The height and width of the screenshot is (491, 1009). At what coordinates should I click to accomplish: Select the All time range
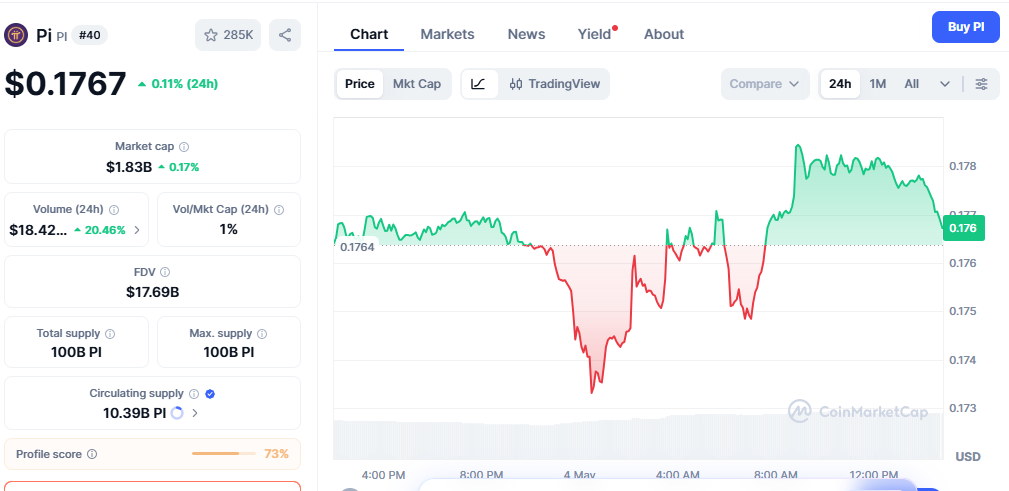tap(912, 84)
